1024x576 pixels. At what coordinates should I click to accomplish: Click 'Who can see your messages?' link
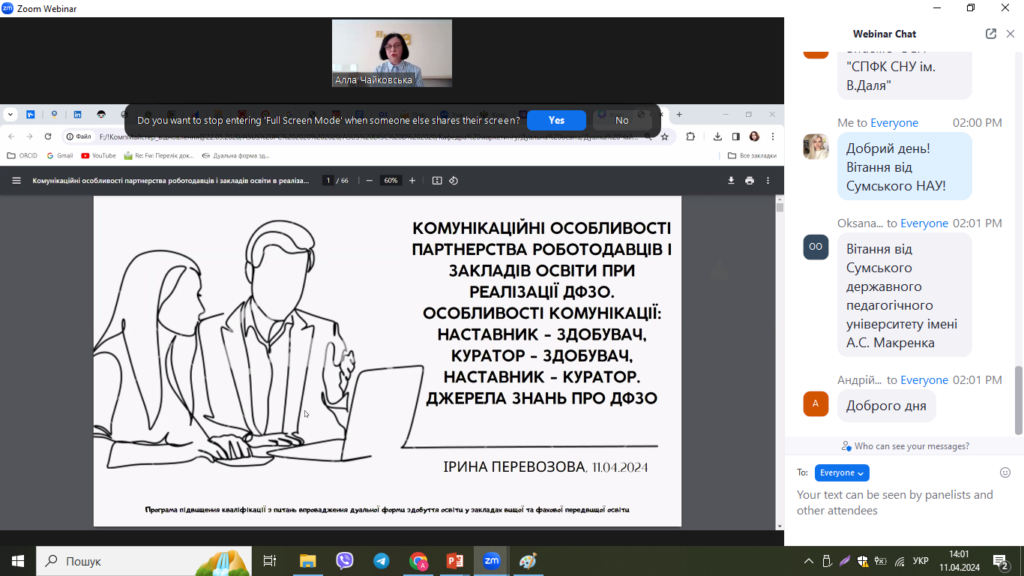[905, 446]
